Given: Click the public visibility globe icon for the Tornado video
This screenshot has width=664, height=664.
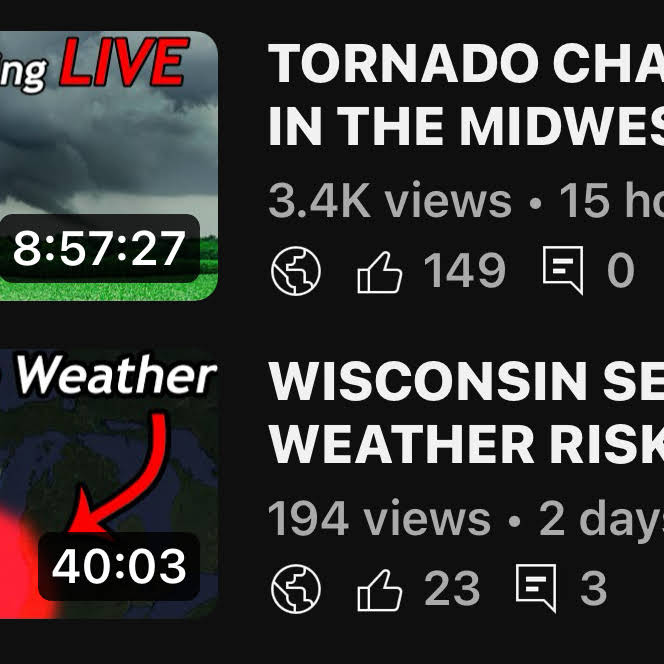Looking at the screenshot, I should (x=296, y=271).
